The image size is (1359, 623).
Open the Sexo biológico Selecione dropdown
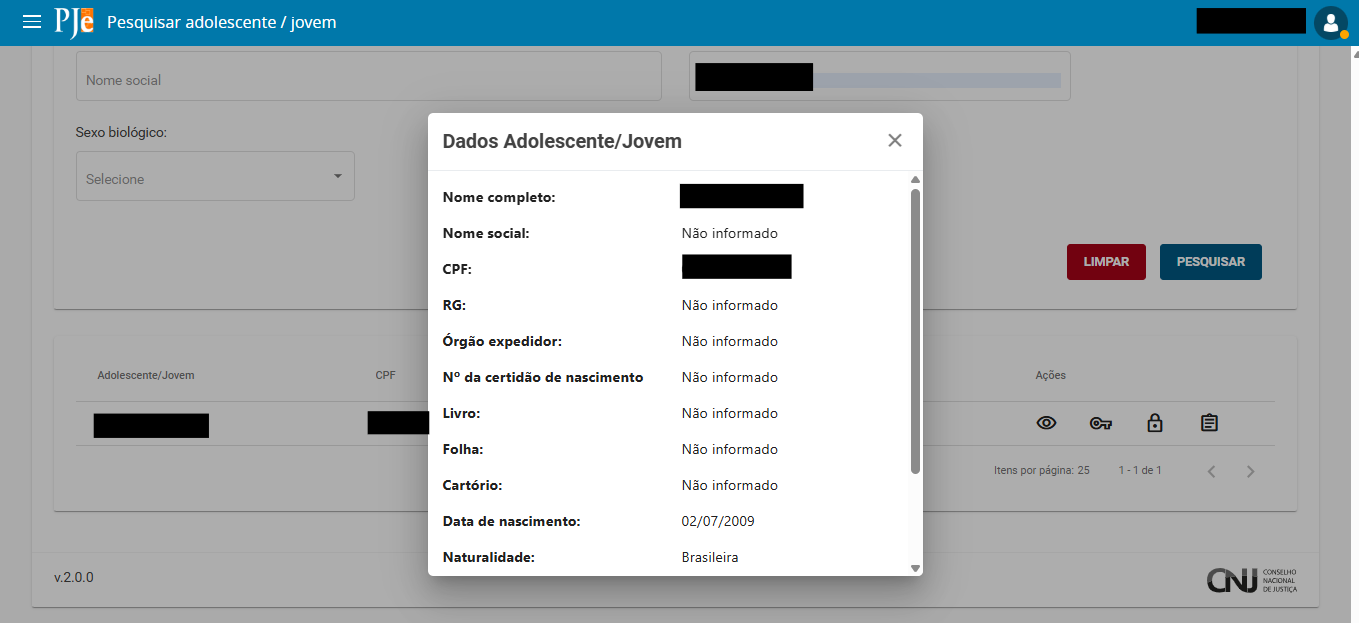[215, 176]
